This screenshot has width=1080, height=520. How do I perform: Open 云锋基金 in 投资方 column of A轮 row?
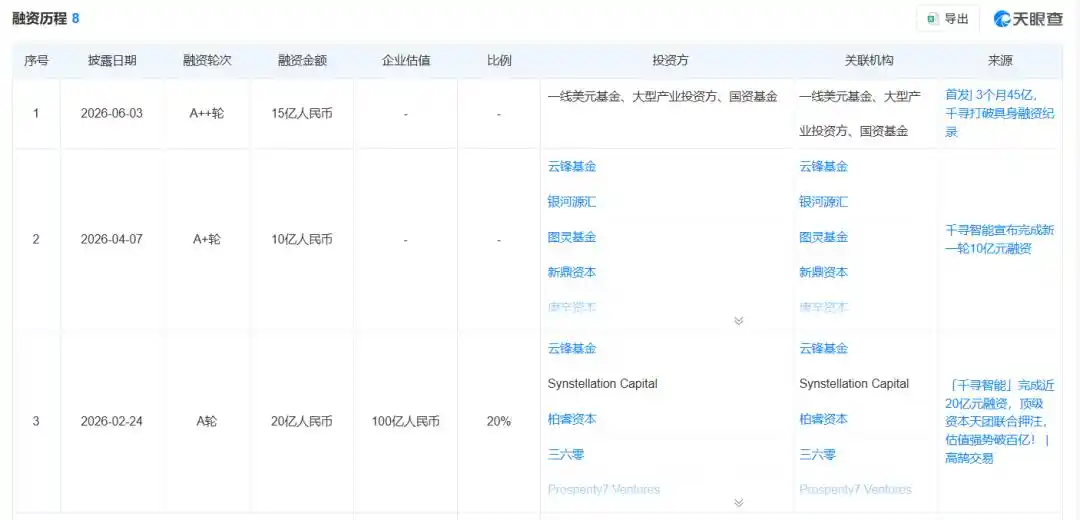coord(572,349)
